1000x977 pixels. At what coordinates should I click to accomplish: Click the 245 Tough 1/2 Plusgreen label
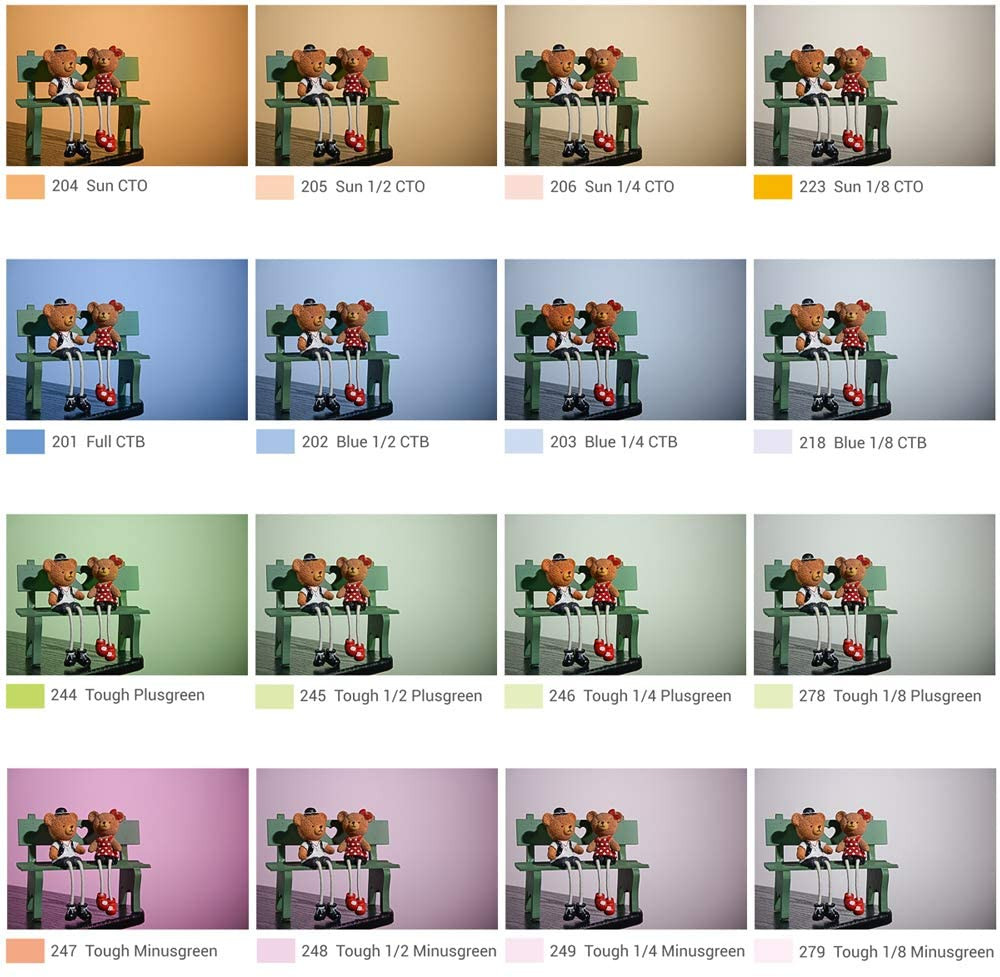391,696
